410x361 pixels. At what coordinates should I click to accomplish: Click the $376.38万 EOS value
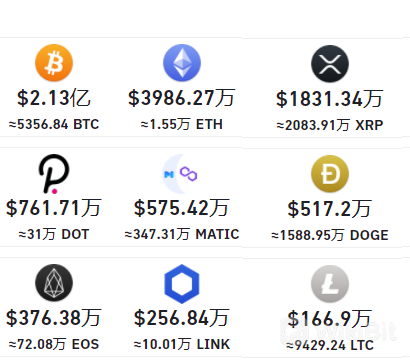54,318
